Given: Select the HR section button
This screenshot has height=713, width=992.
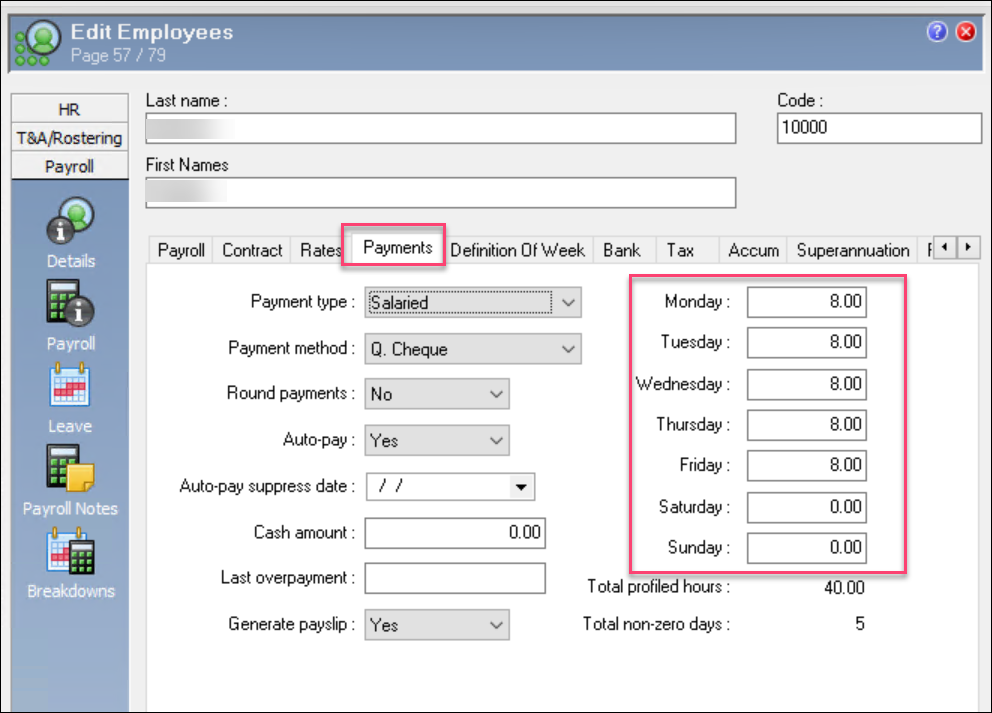Looking at the screenshot, I should 70,109.
